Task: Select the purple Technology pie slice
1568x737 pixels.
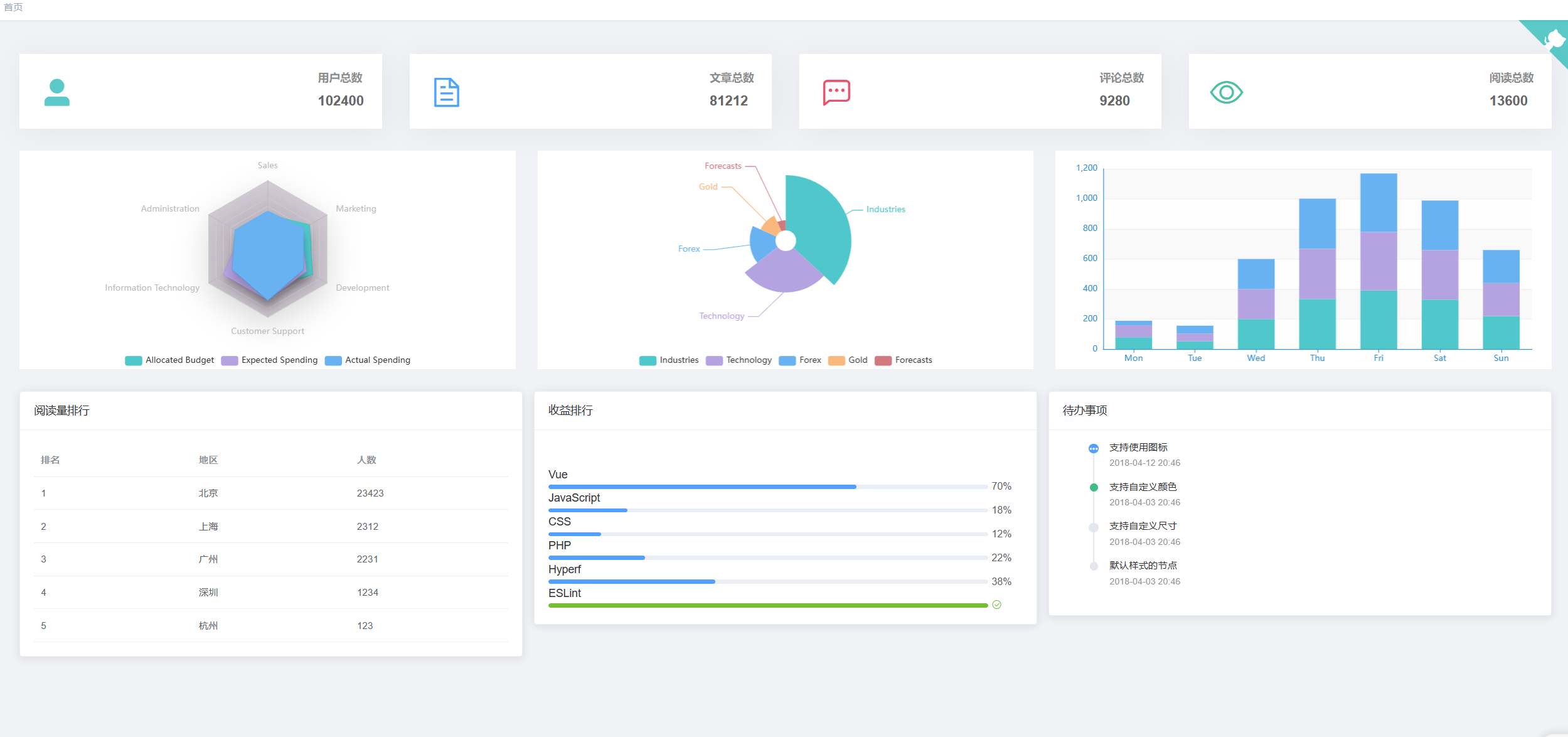Action: (784, 271)
